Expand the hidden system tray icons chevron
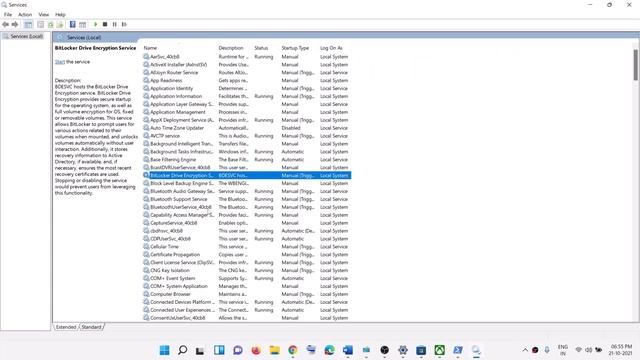The height and width of the screenshot is (360, 640). coord(525,350)
